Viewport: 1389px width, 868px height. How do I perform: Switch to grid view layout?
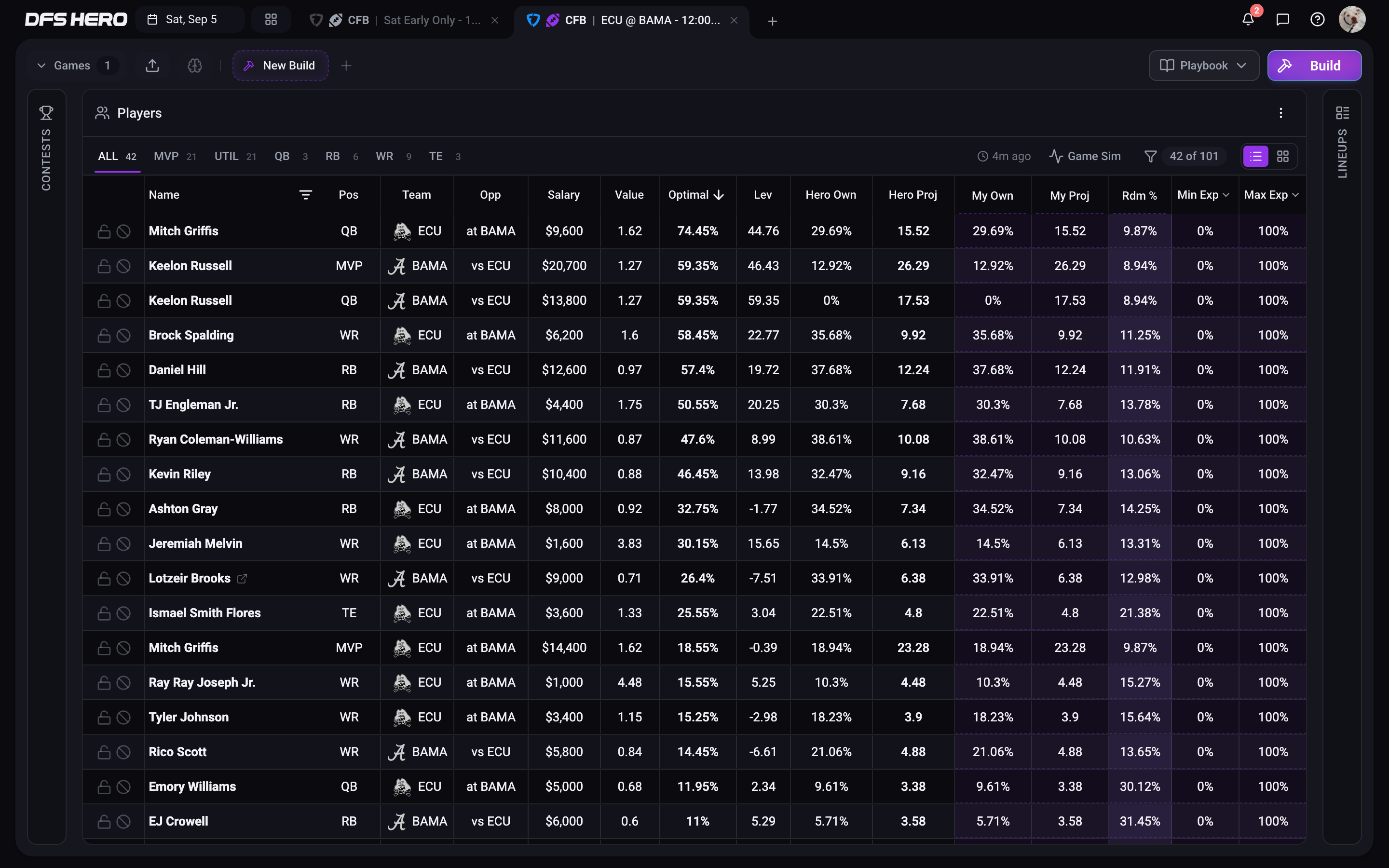(1283, 156)
